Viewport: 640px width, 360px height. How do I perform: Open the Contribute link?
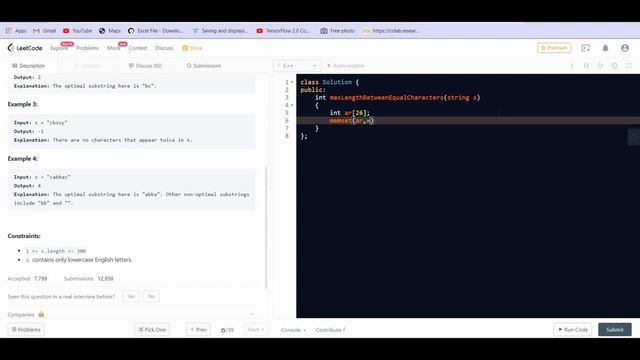[x=330, y=330]
